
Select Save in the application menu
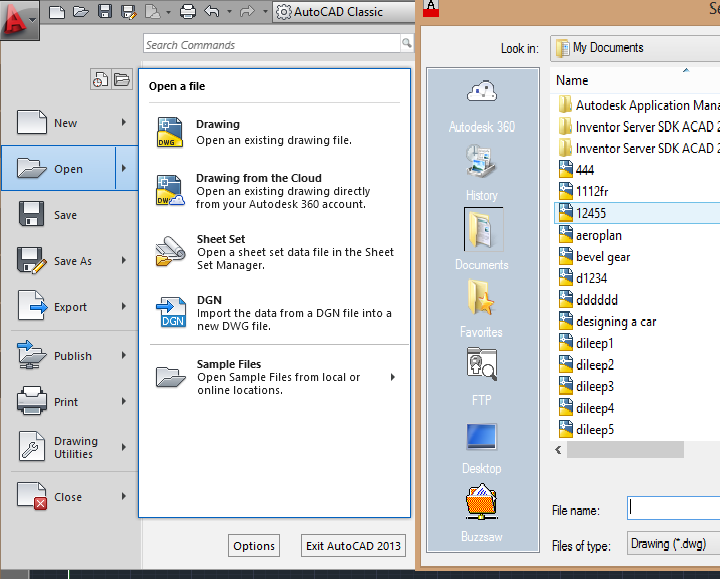(69, 214)
